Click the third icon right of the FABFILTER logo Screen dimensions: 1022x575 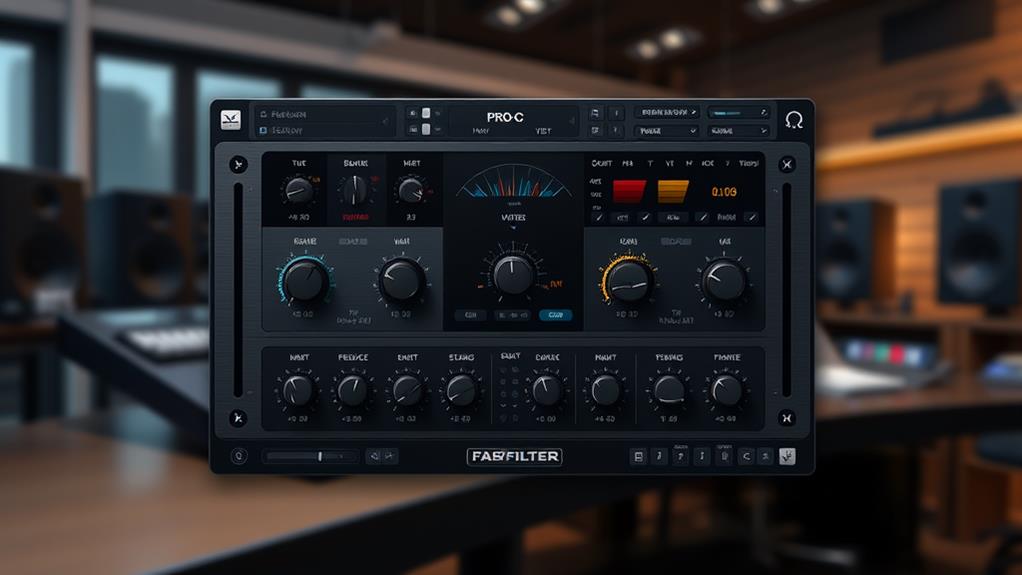[680, 456]
